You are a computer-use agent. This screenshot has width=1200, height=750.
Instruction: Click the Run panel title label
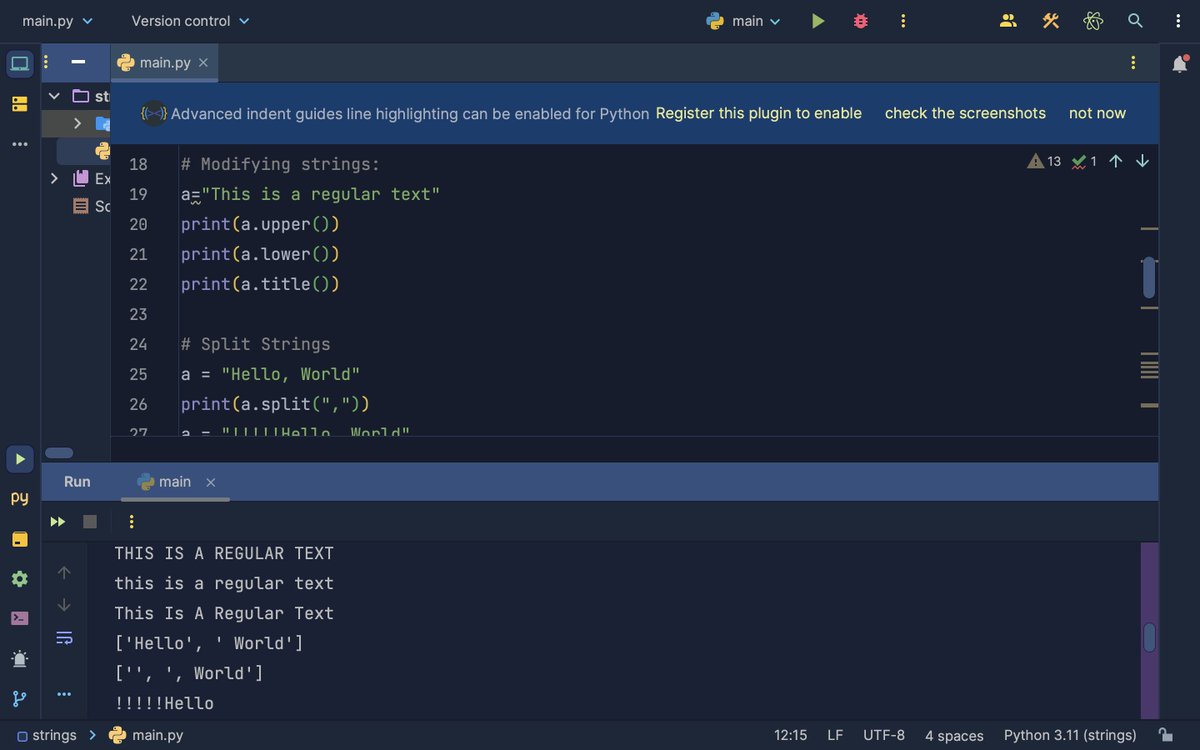(x=77, y=482)
